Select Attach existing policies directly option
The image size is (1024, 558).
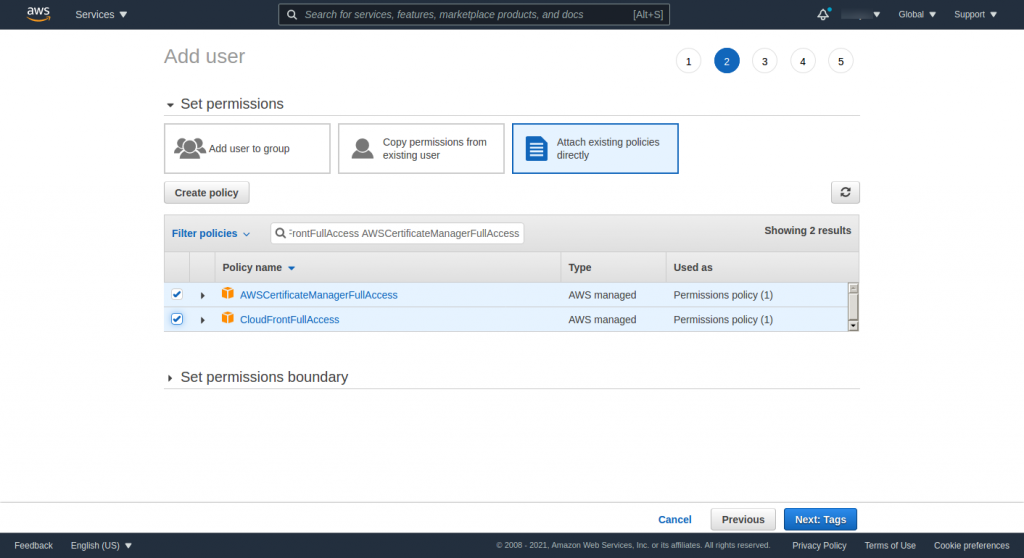coord(595,148)
